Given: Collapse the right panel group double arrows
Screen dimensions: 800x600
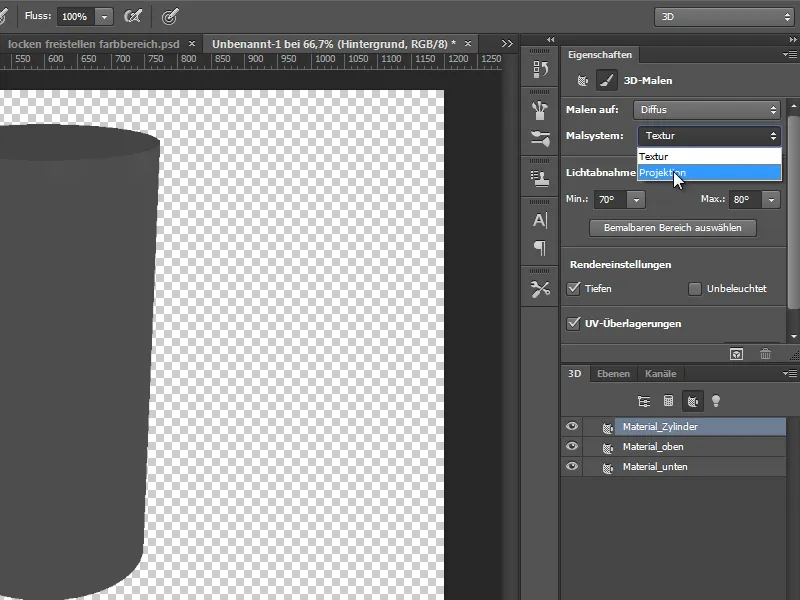Looking at the screenshot, I should pyautogui.click(x=793, y=39).
